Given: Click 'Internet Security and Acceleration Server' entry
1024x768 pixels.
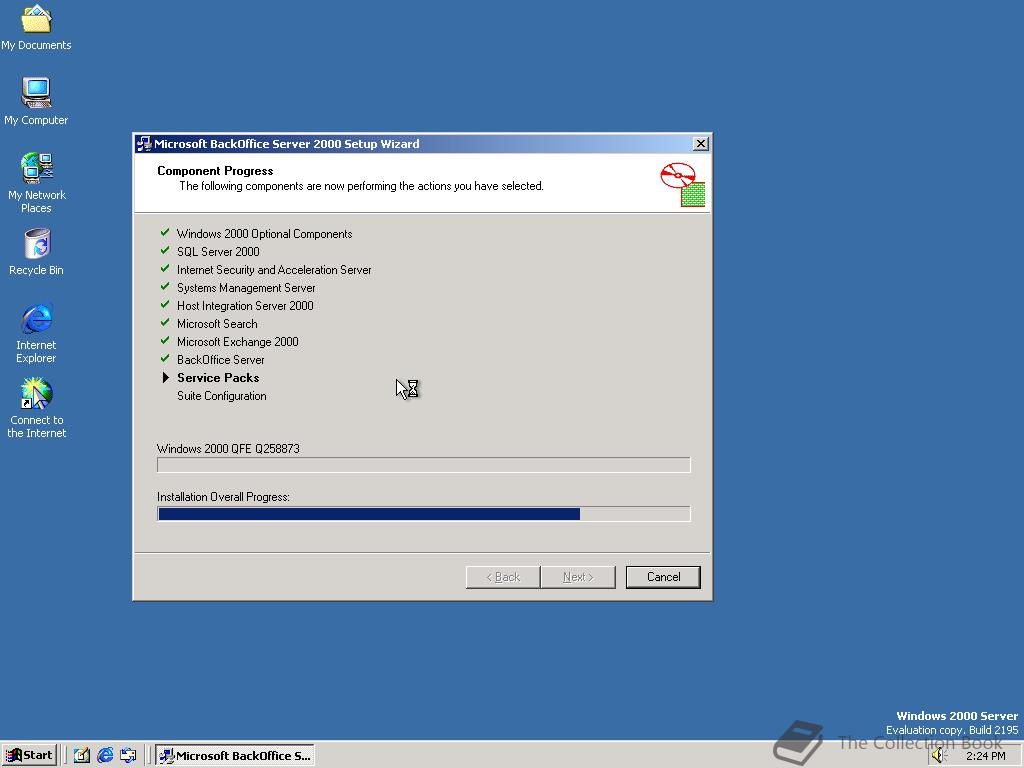Looking at the screenshot, I should [x=274, y=270].
